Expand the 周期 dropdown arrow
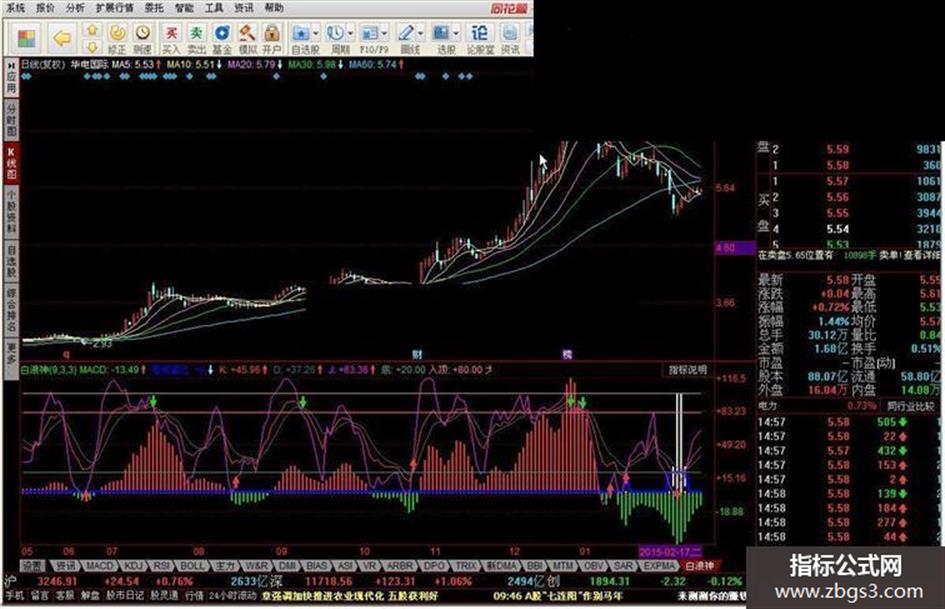Viewport: 945px width, 609px height. (x=351, y=34)
